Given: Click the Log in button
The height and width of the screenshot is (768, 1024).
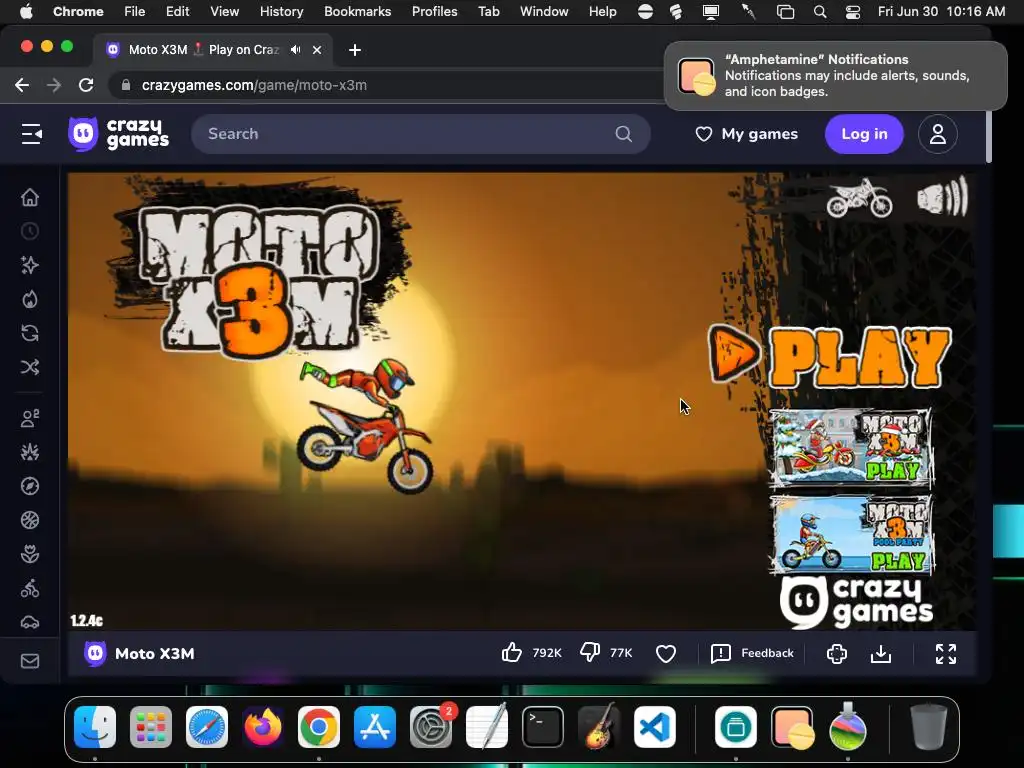Looking at the screenshot, I should tap(864, 134).
